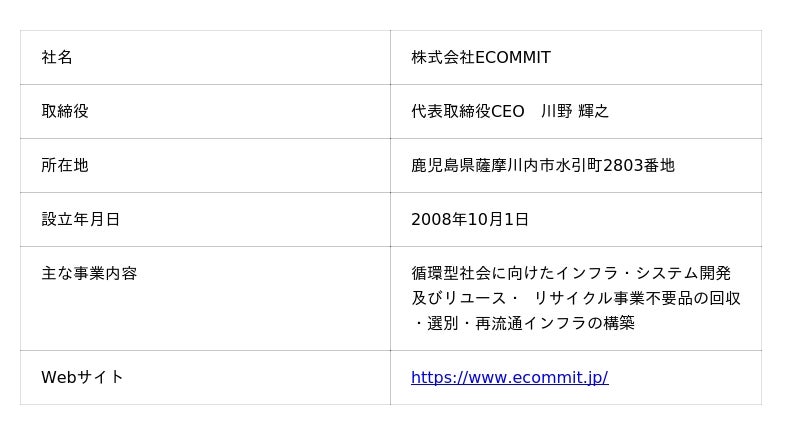Click the 主な事業内容 row label
The height and width of the screenshot is (435, 800).
[x=89, y=273]
